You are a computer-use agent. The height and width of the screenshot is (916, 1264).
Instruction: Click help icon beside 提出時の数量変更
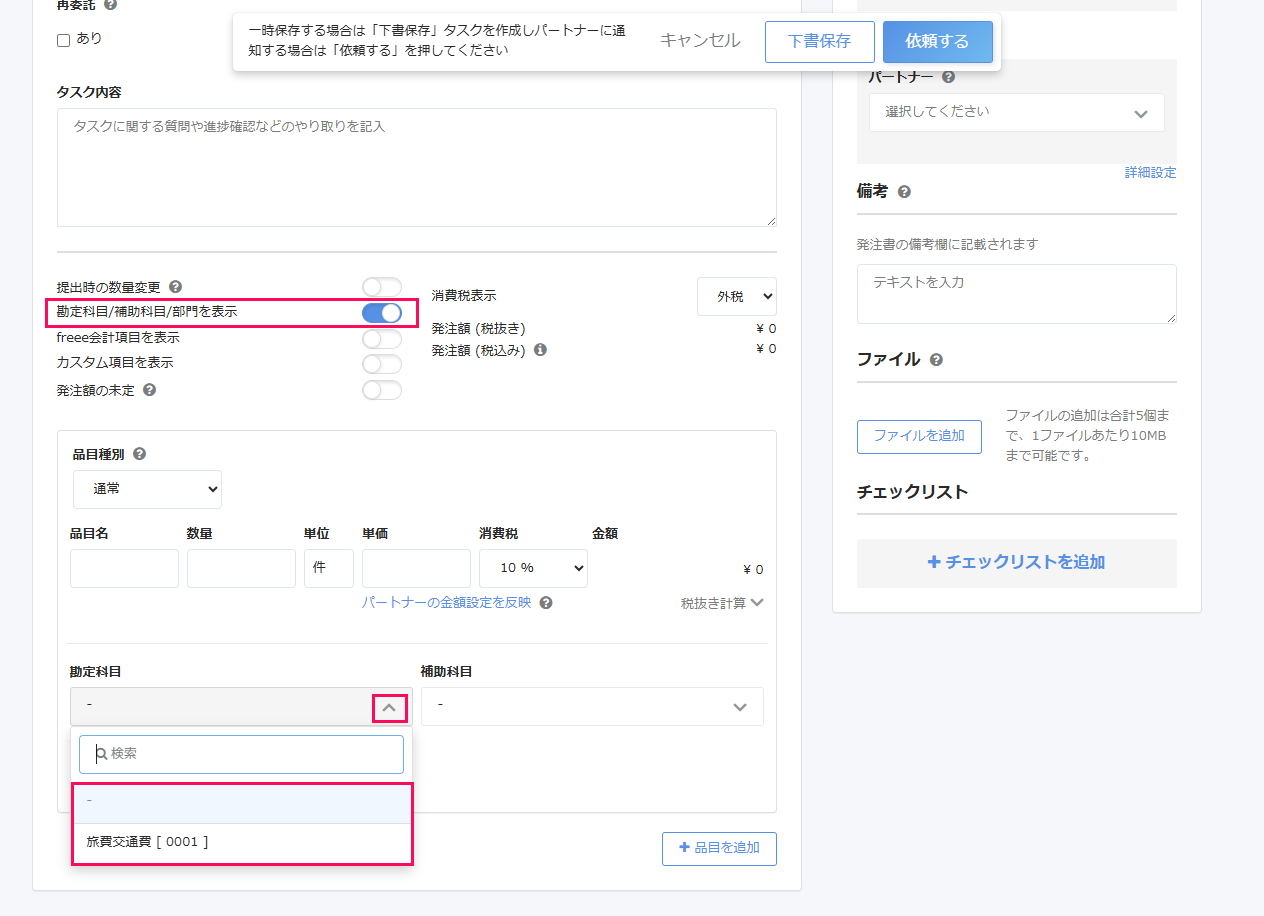pos(175,287)
